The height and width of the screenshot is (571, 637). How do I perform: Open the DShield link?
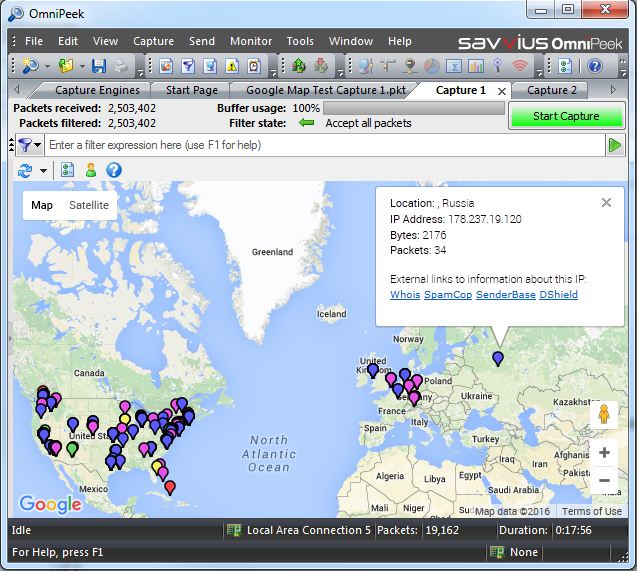coord(559,295)
